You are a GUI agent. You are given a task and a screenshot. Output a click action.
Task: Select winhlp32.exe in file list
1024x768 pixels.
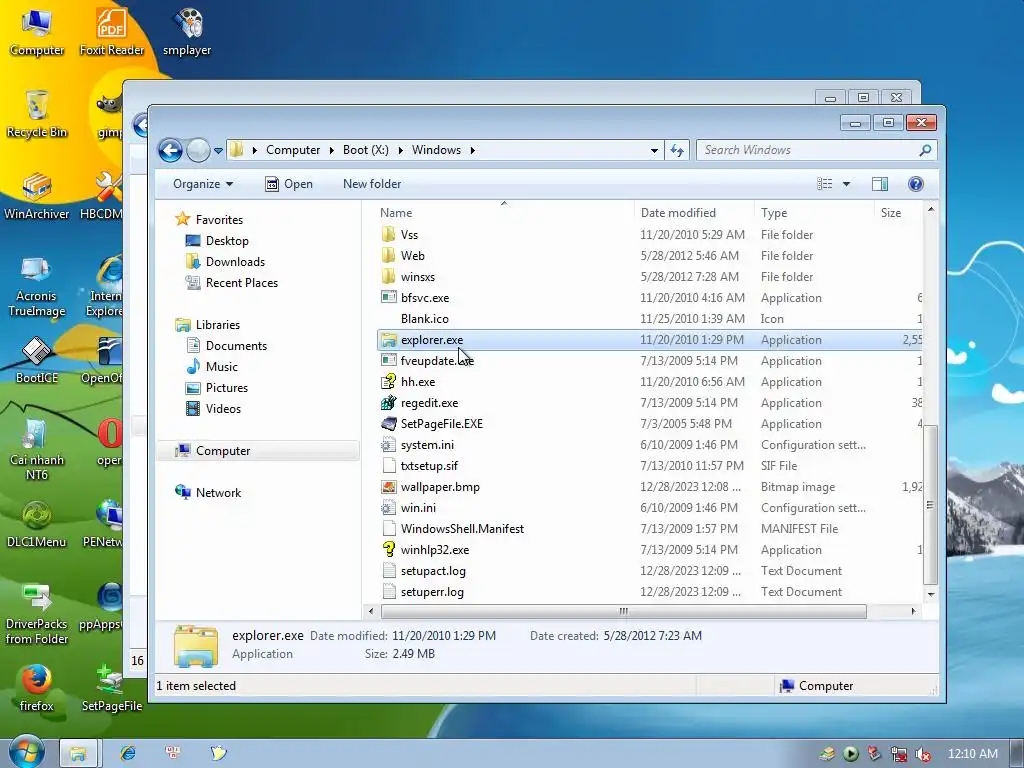tap(434, 550)
